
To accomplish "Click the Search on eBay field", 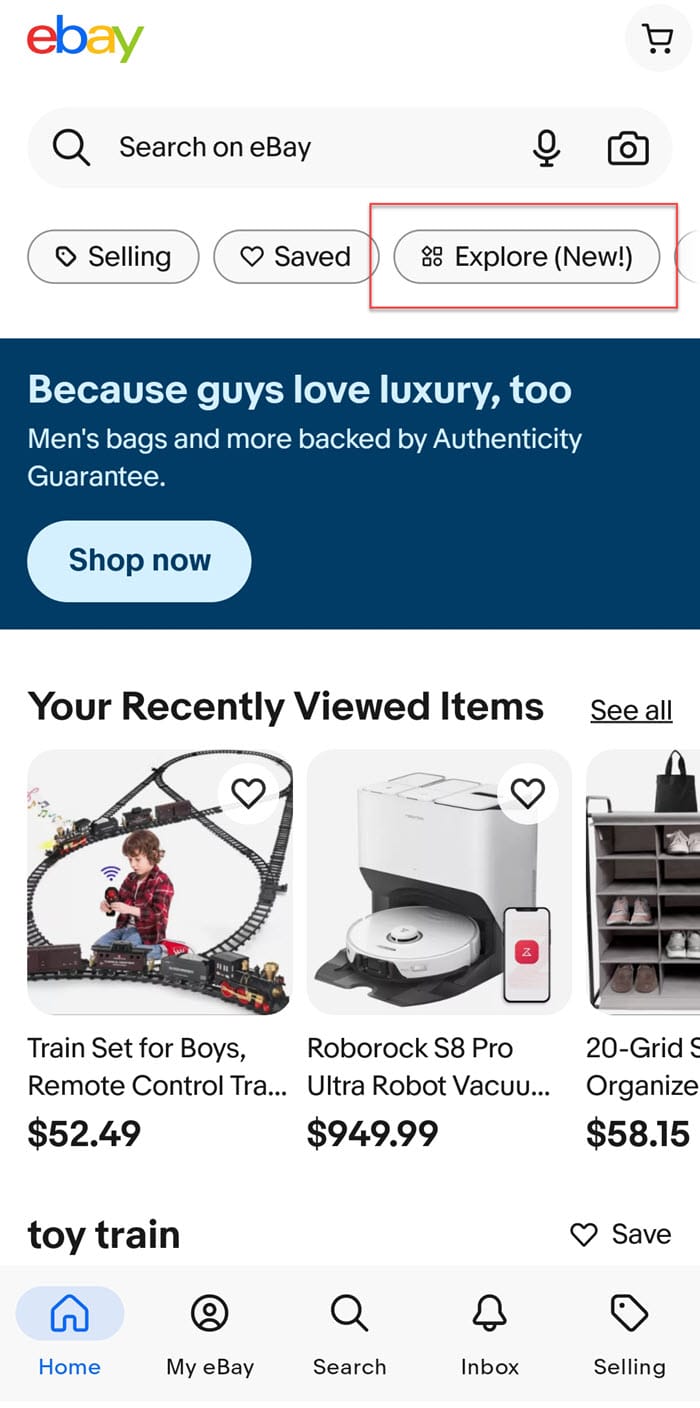I will pyautogui.click(x=350, y=148).
